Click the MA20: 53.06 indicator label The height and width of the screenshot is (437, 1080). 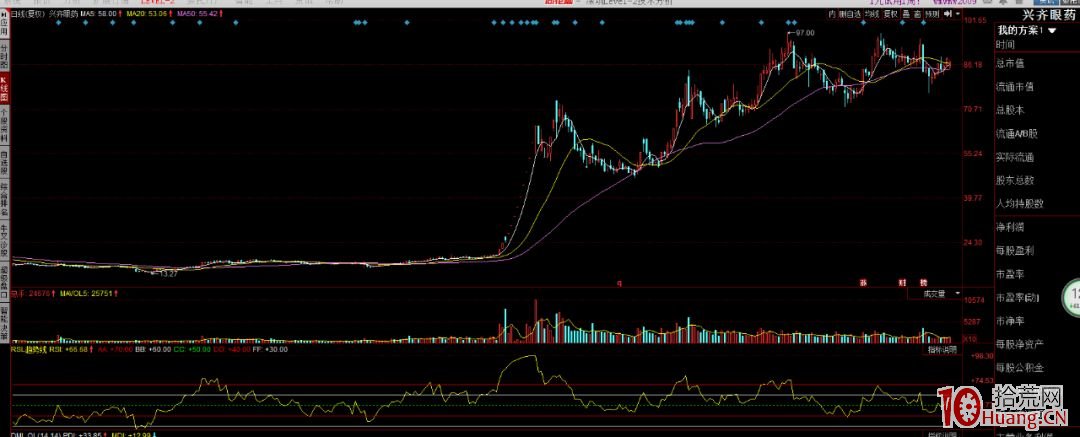pyautogui.click(x=146, y=14)
